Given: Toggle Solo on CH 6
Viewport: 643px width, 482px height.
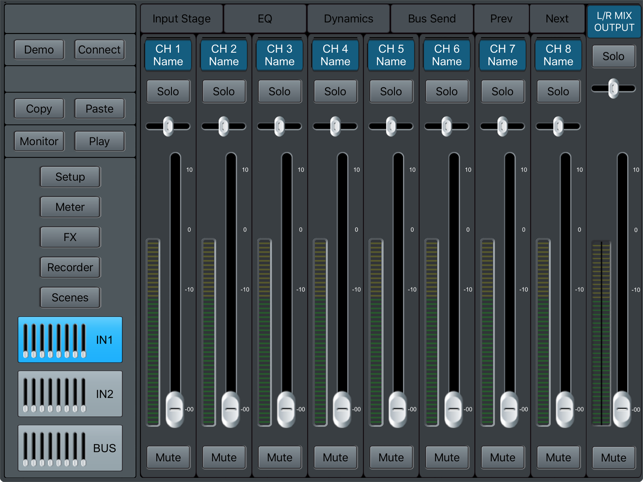Looking at the screenshot, I should [x=447, y=91].
